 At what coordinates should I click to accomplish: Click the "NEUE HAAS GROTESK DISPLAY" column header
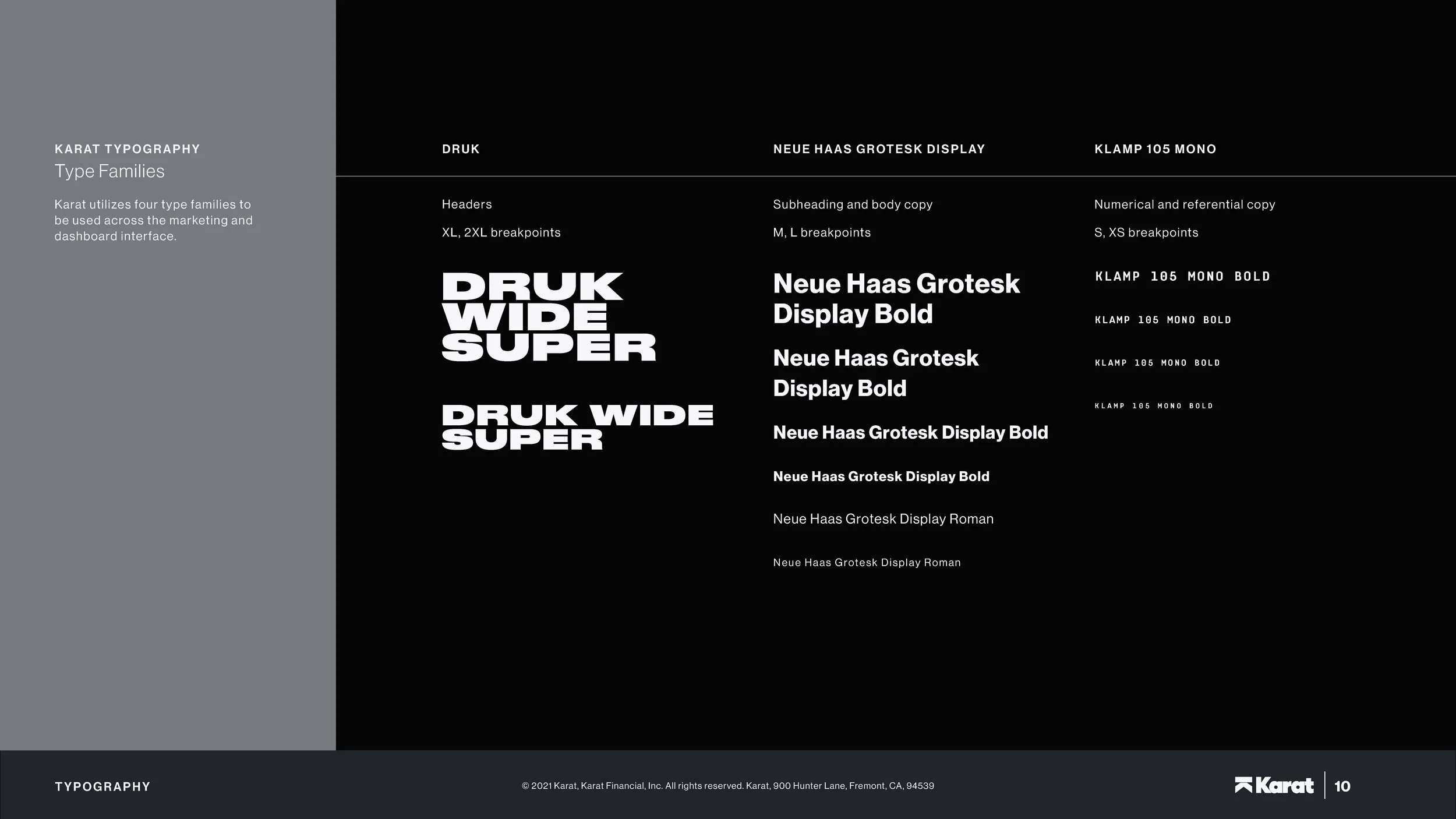click(x=879, y=149)
